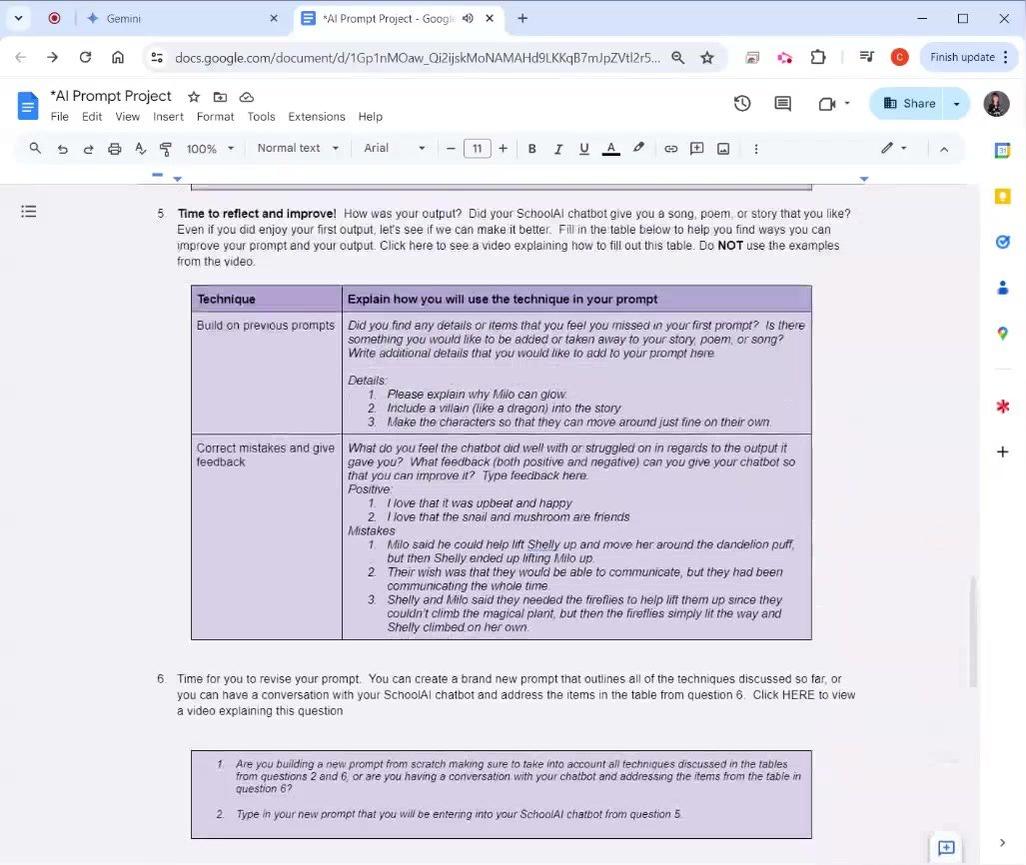Reload the current page
Image resolution: width=1026 pixels, height=865 pixels.
pyautogui.click(x=85, y=58)
